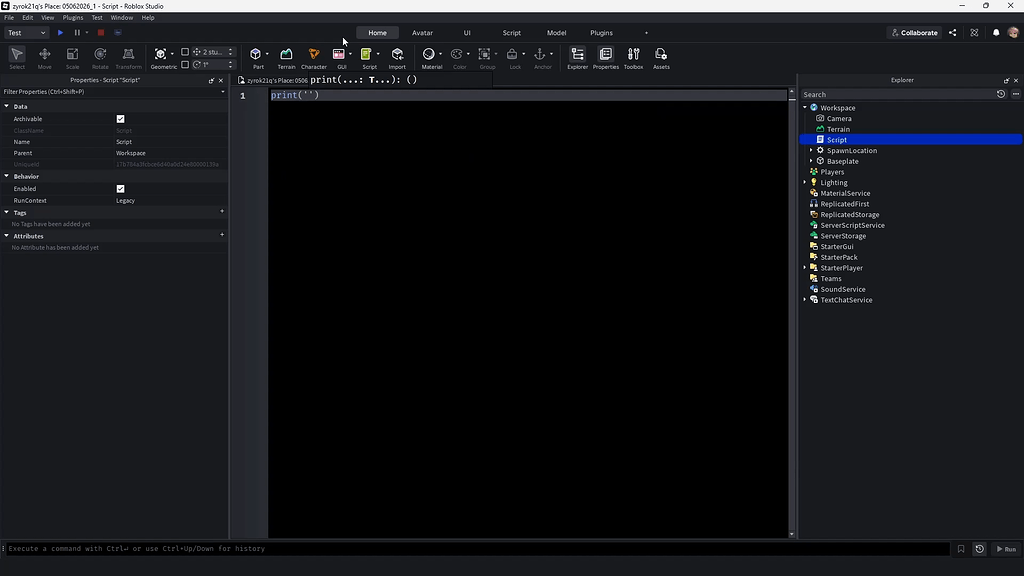
Task: Toggle the Explorer panel button
Action: coord(577,57)
